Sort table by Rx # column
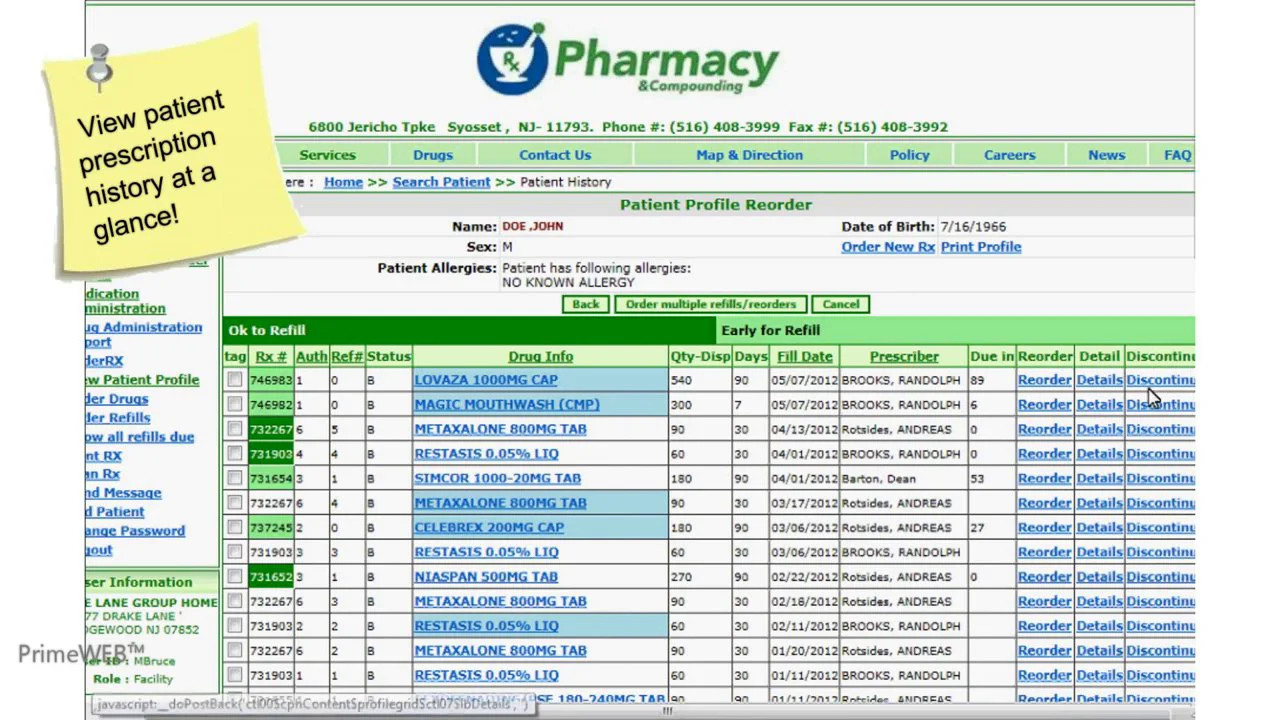Screen dimensions: 1280x720 click(271, 356)
